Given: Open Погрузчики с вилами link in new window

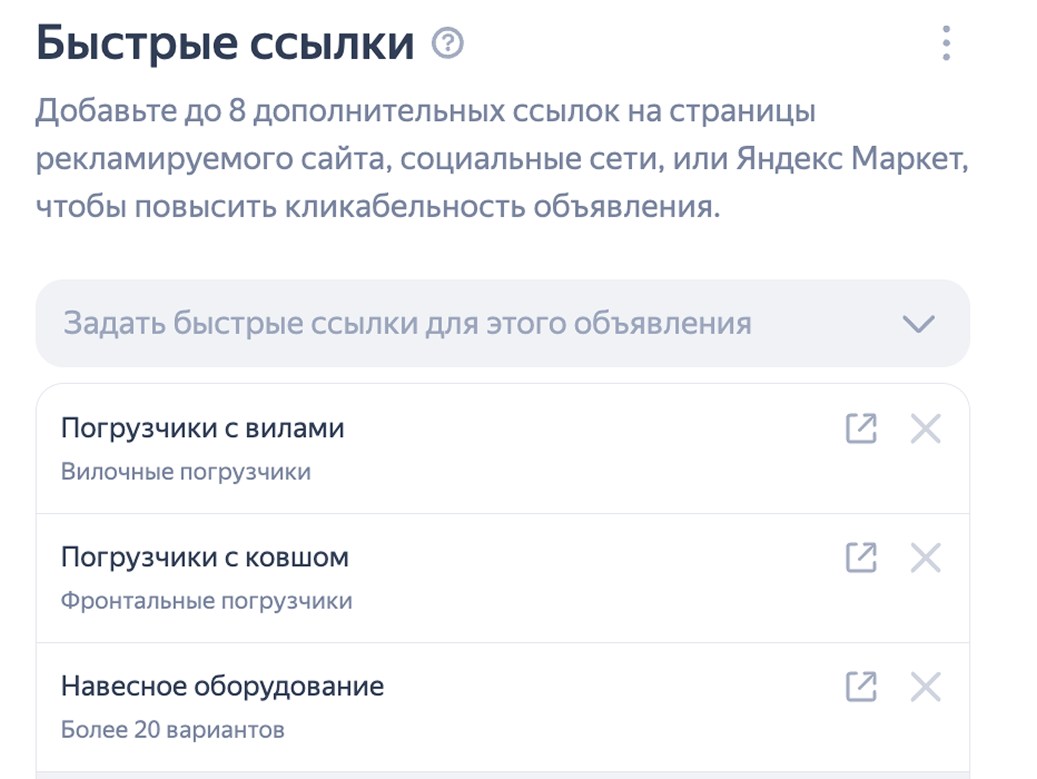Looking at the screenshot, I should [x=861, y=429].
